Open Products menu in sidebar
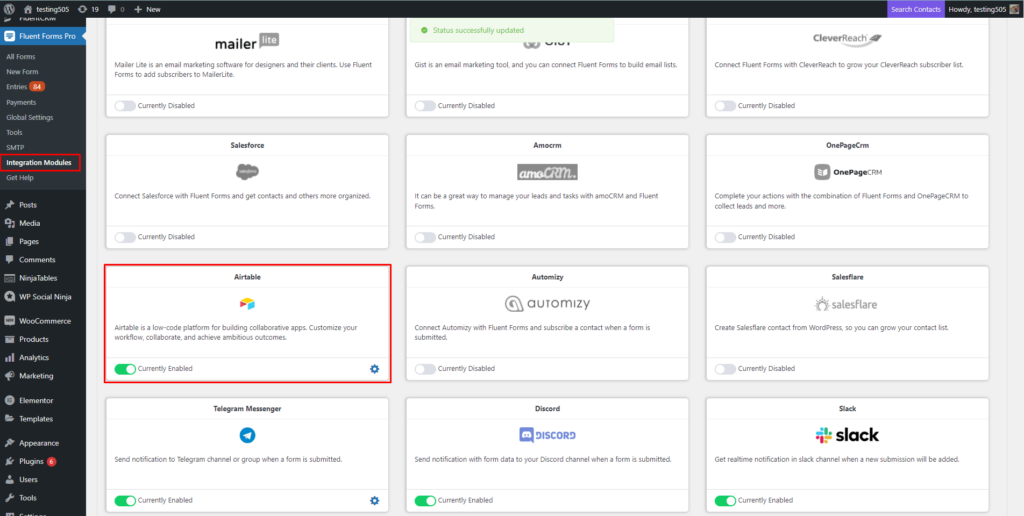This screenshot has height=516, width=1024. click(x=34, y=339)
